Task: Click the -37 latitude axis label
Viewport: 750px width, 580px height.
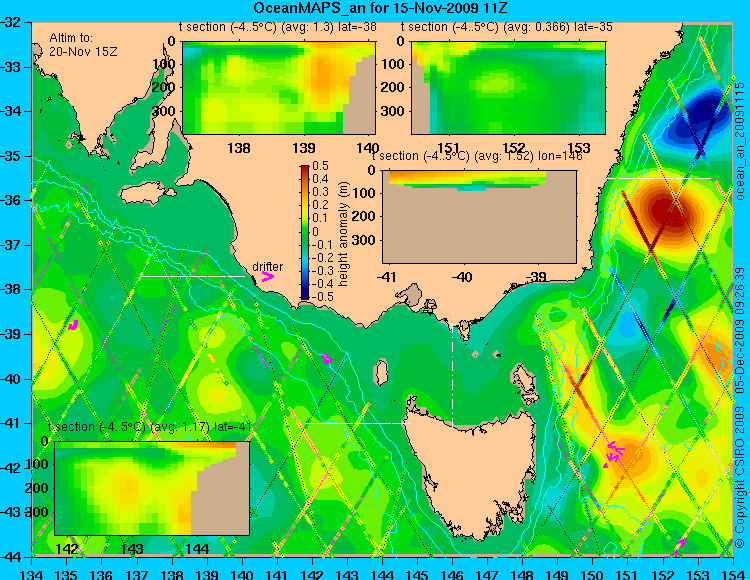Action: coord(11,245)
